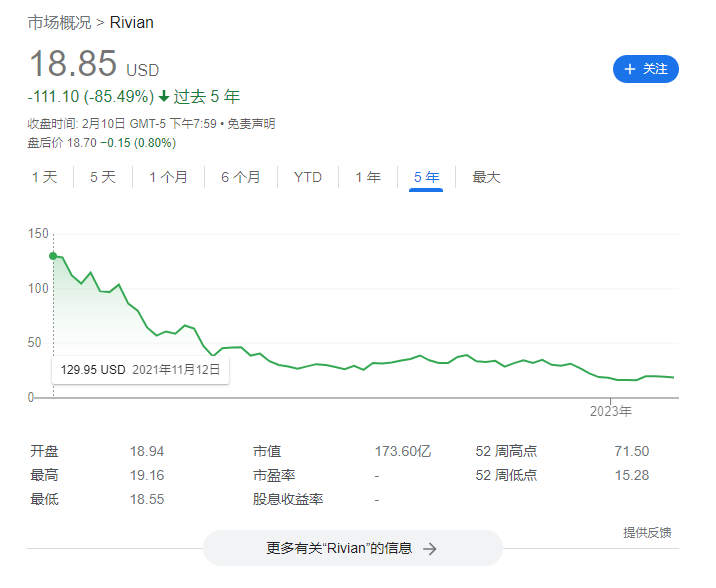
Task: Click the 52 周低点 value 15.28
Action: (632, 475)
